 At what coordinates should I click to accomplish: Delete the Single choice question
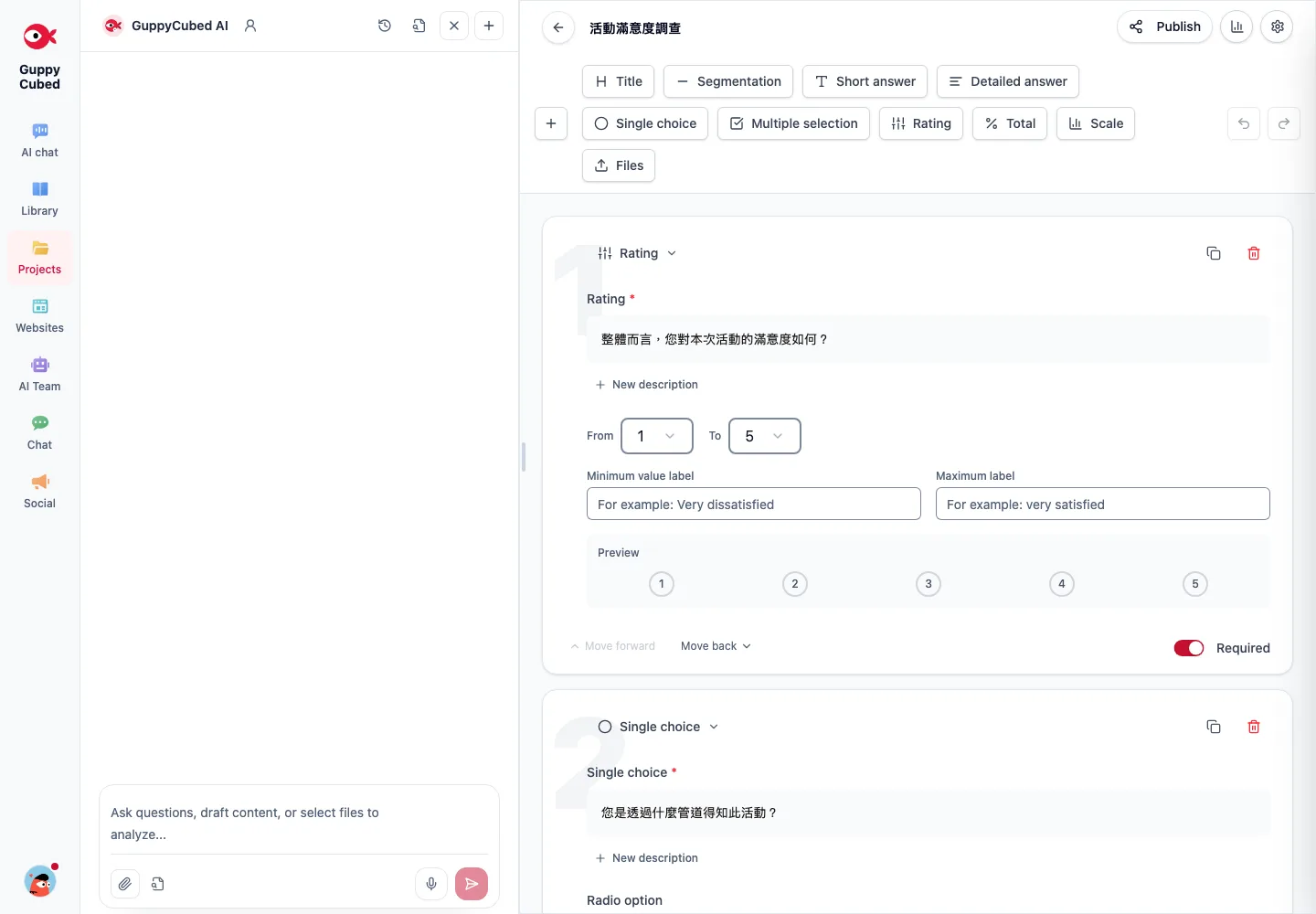(x=1254, y=727)
